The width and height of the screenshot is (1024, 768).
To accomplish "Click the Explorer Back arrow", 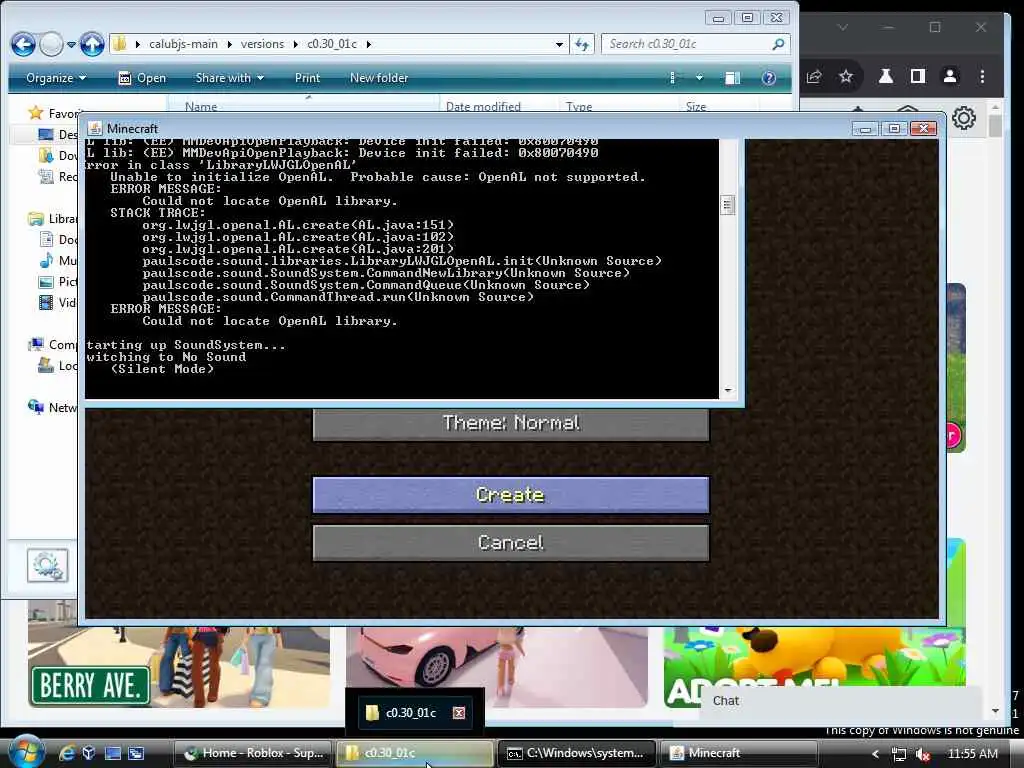I will [24, 44].
